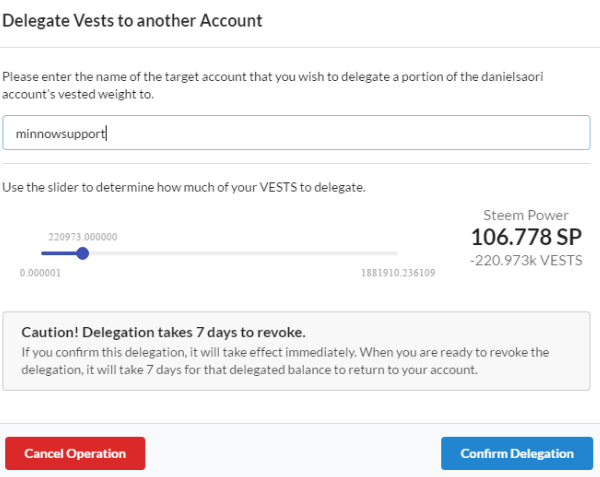Click the blue VESTS slider handle
600x477 pixels.
83,253
